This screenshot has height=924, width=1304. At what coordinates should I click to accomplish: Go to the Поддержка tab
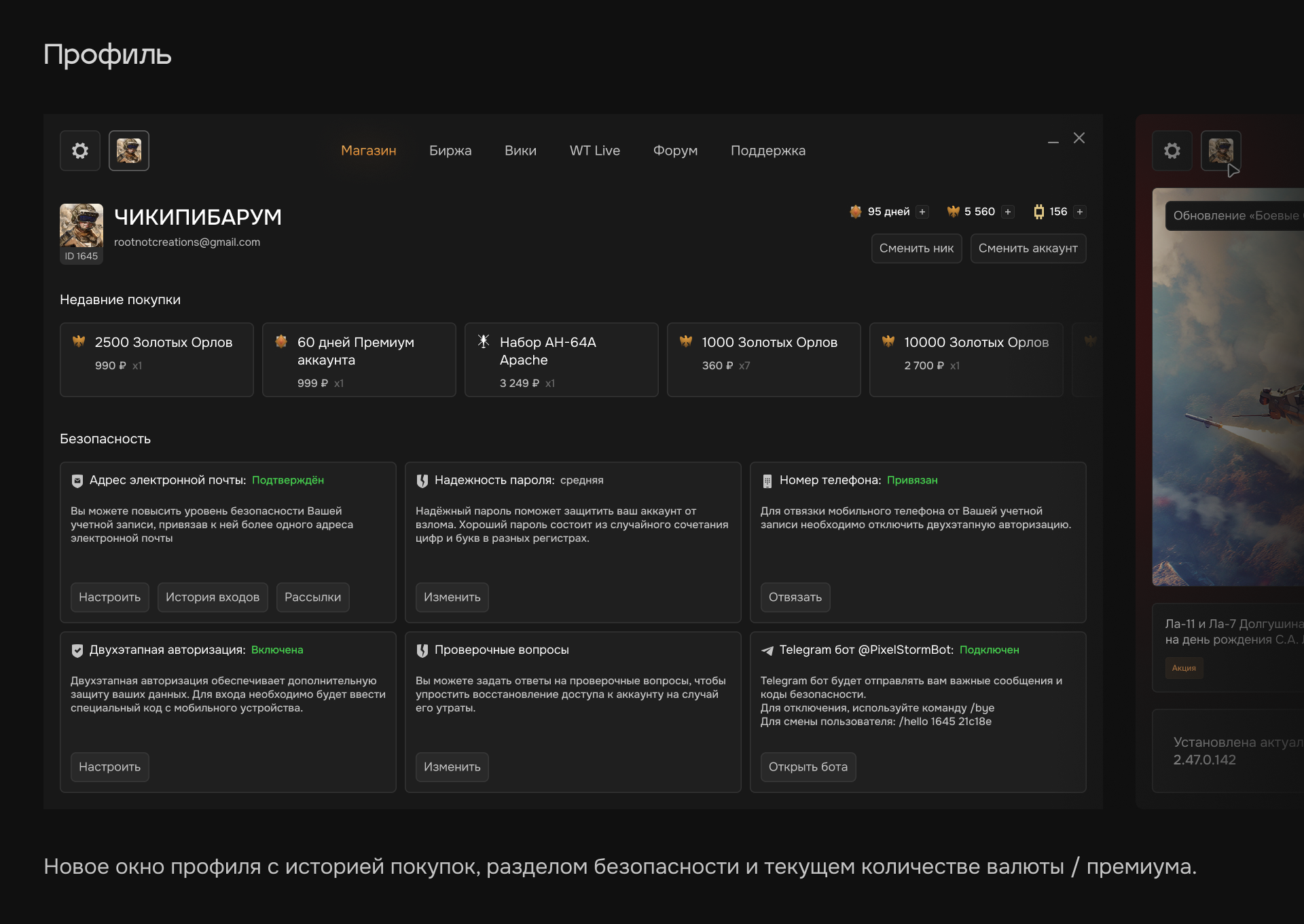[767, 151]
